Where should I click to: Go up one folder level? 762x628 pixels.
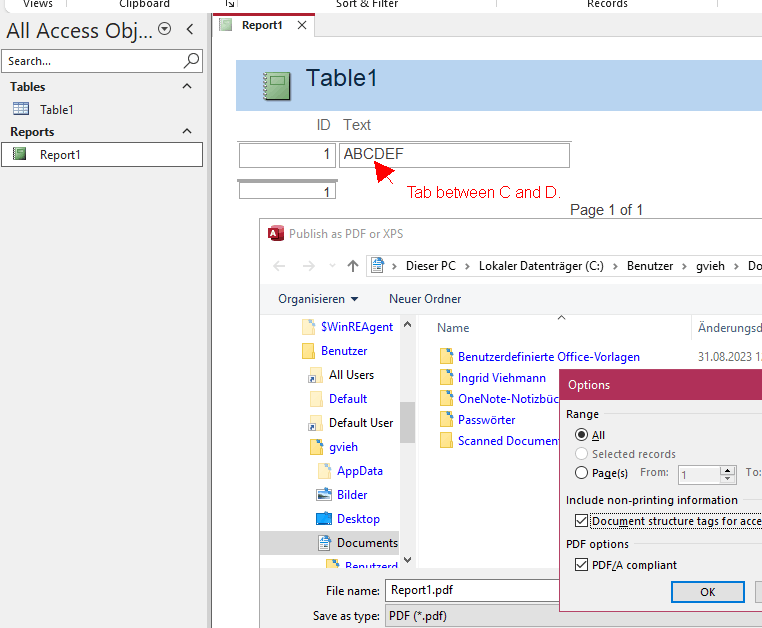pos(353,266)
